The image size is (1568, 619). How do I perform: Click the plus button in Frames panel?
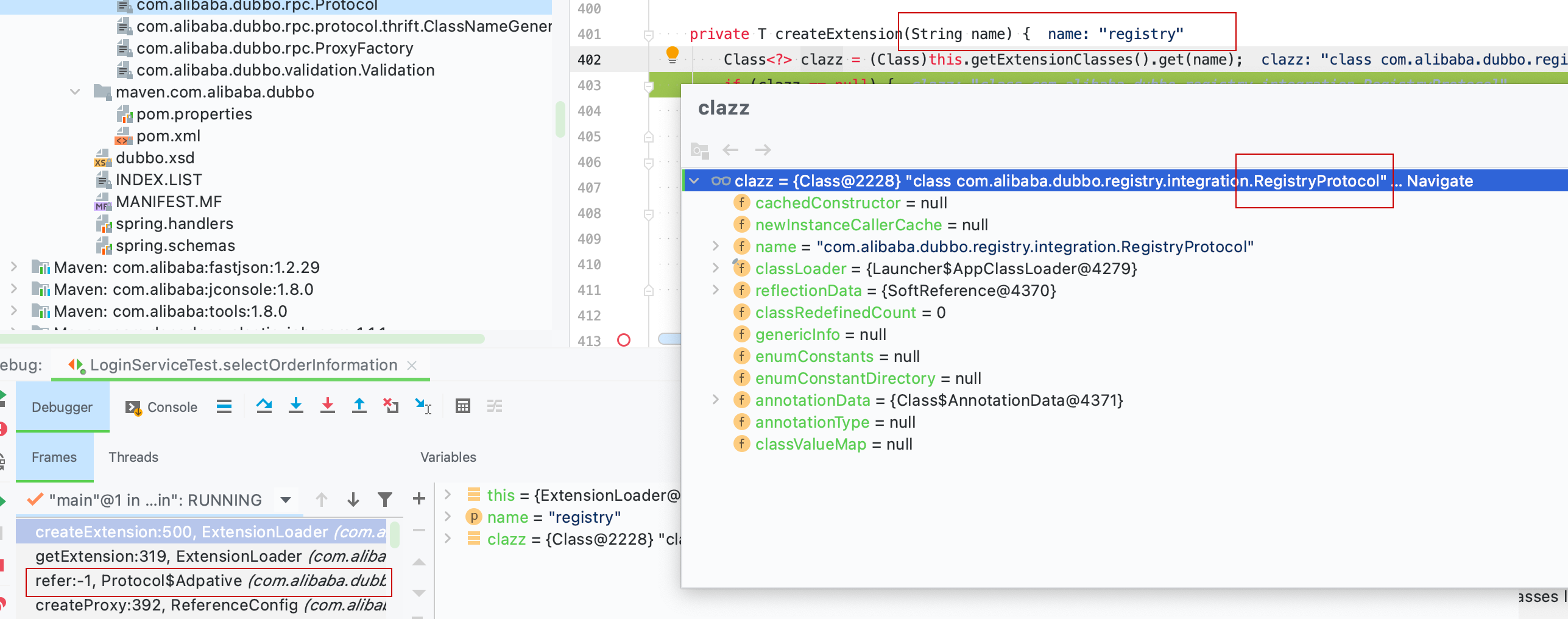pyautogui.click(x=418, y=499)
